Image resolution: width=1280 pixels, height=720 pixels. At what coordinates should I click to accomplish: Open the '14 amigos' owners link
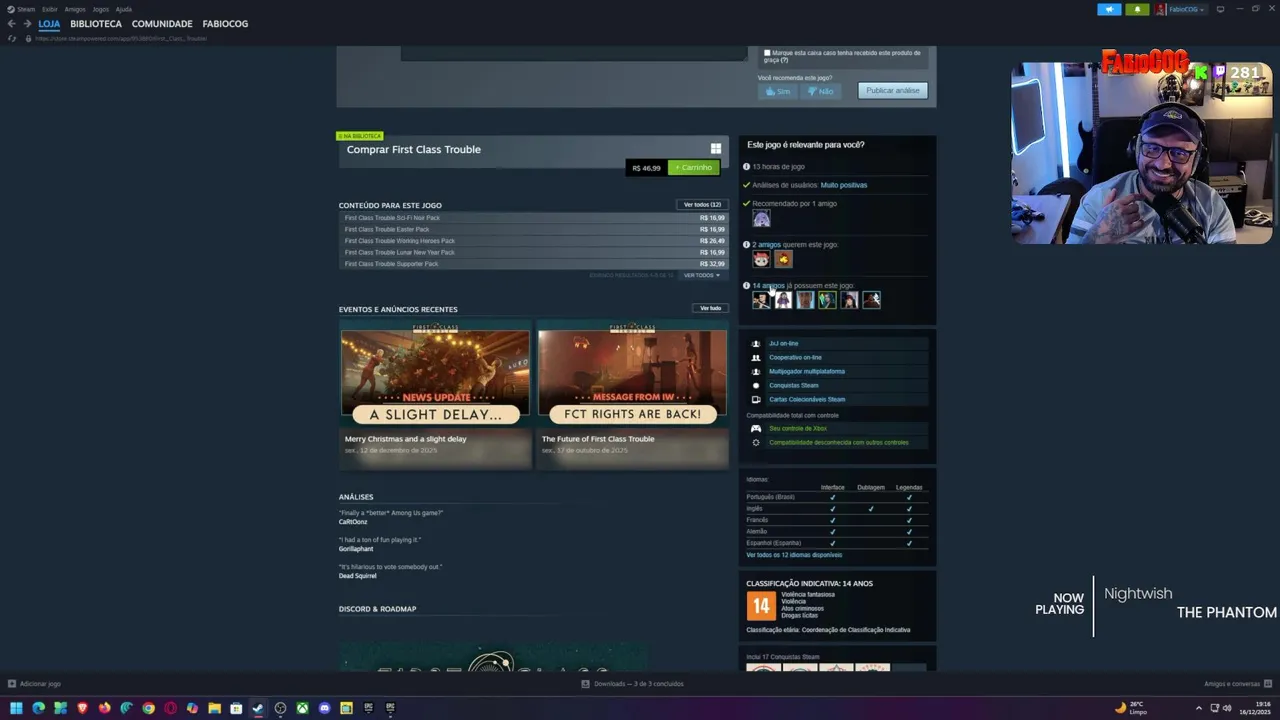[768, 286]
